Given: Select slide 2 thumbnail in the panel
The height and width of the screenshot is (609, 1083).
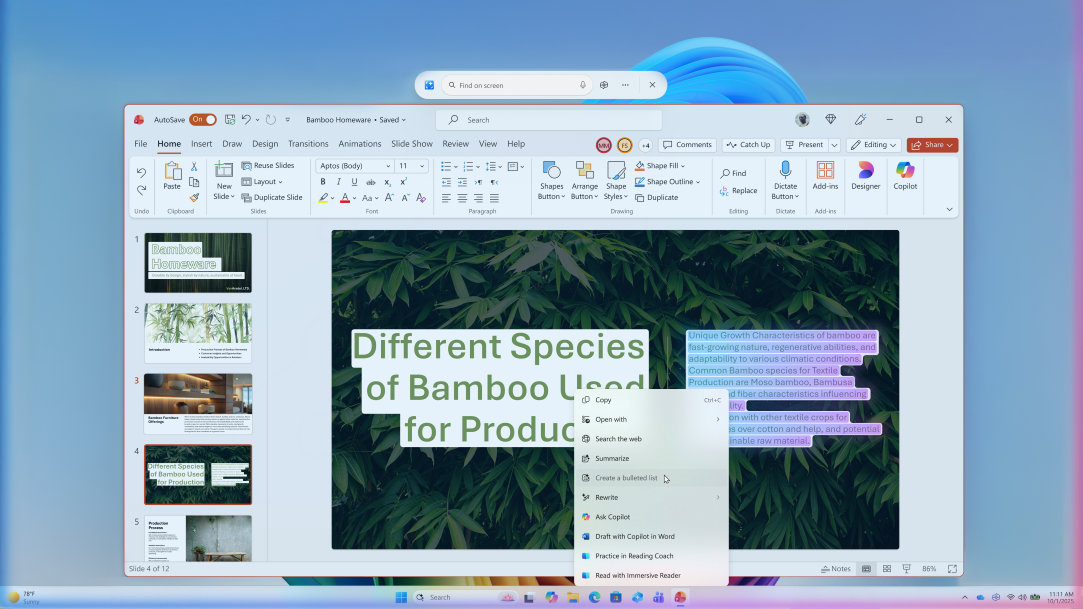Looking at the screenshot, I should pos(198,331).
